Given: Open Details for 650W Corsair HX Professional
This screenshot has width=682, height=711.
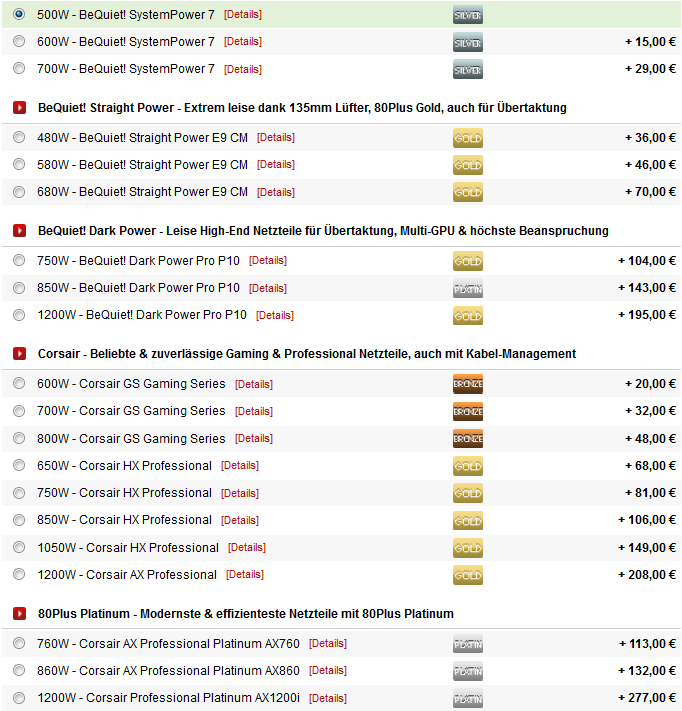Looking at the screenshot, I should [239, 466].
